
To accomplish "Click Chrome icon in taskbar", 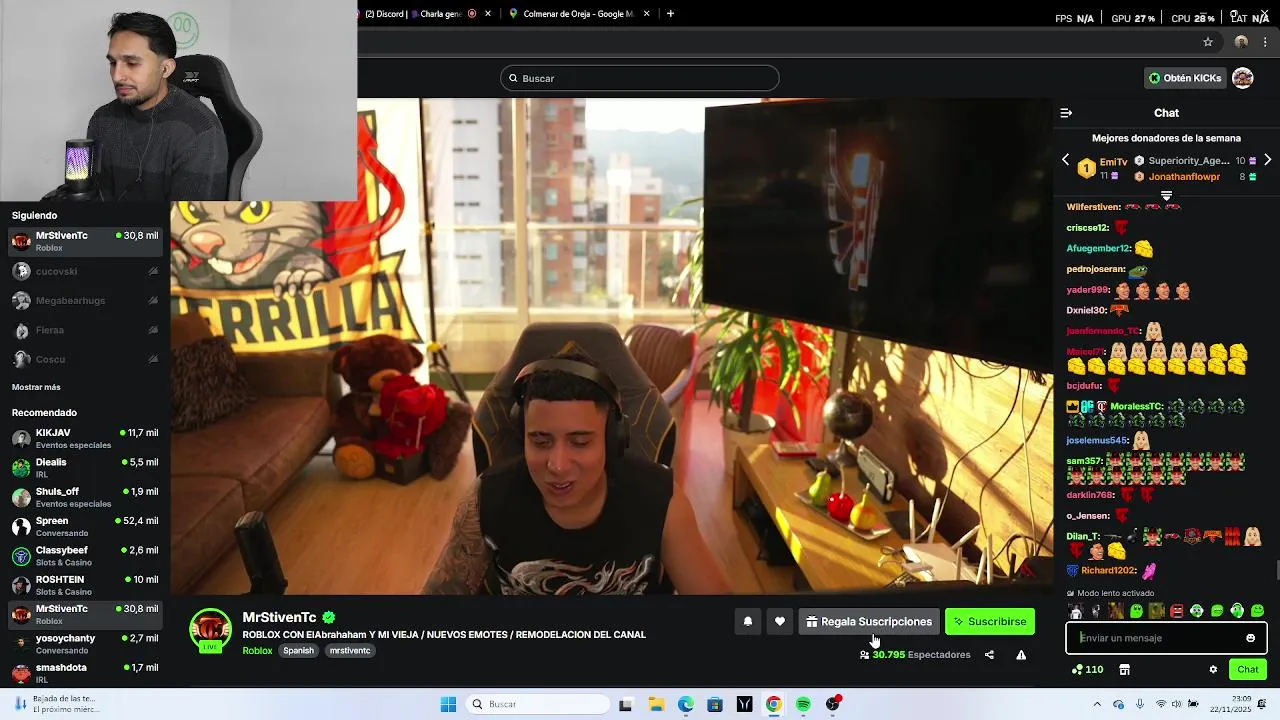I will click(773, 704).
